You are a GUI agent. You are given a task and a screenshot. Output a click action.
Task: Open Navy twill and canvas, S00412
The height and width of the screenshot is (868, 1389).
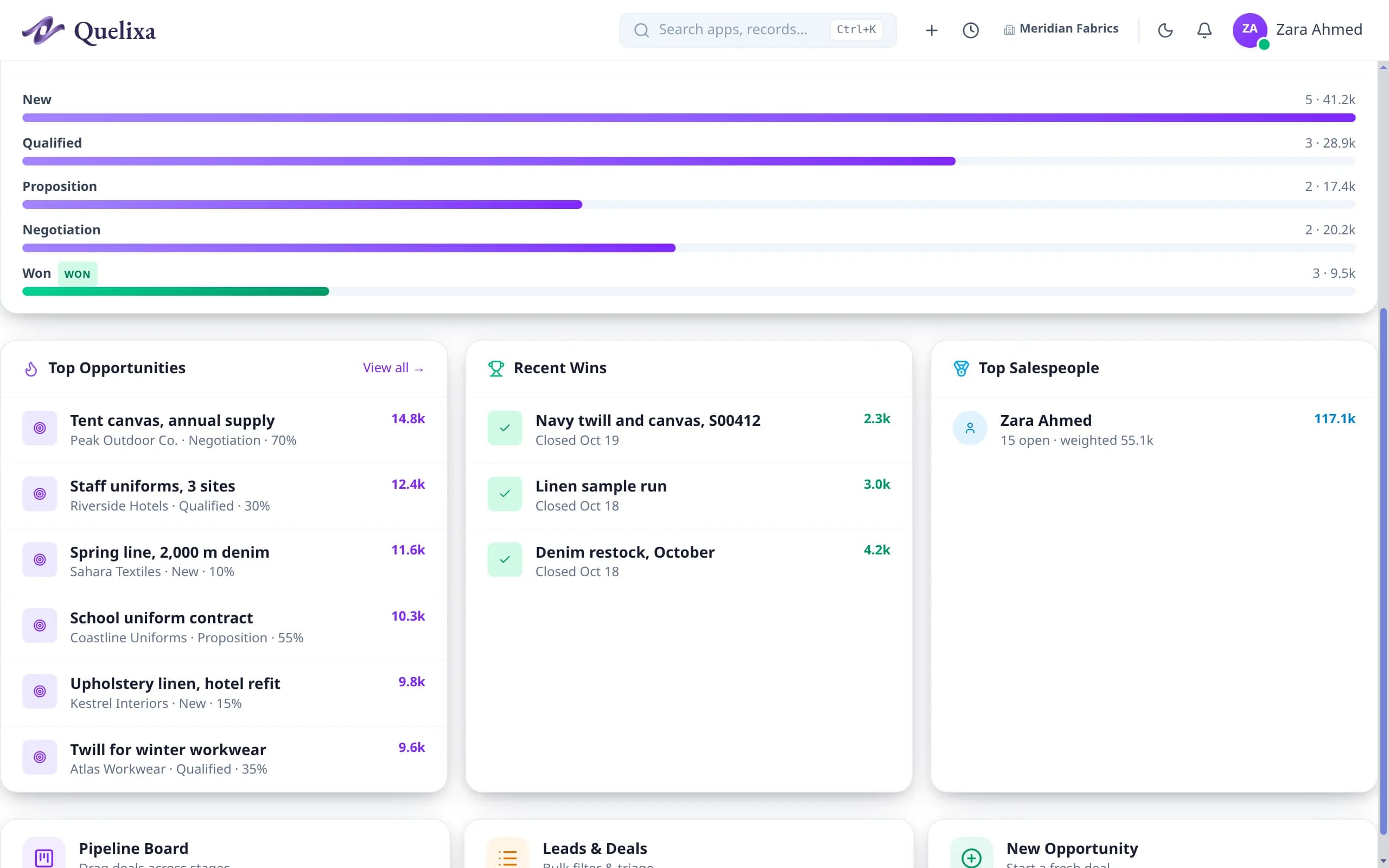pyautogui.click(x=689, y=430)
